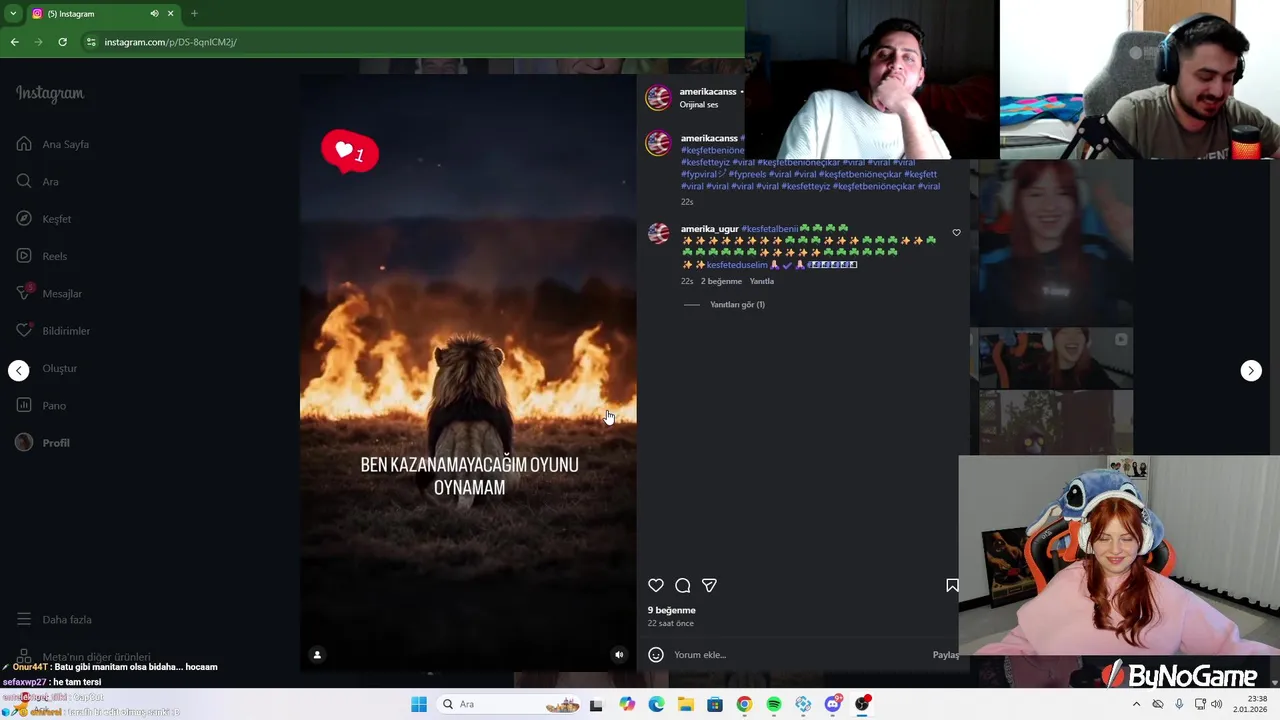Open Discord from the taskbar
Viewport: 1280px width, 720px height.
(x=833, y=704)
